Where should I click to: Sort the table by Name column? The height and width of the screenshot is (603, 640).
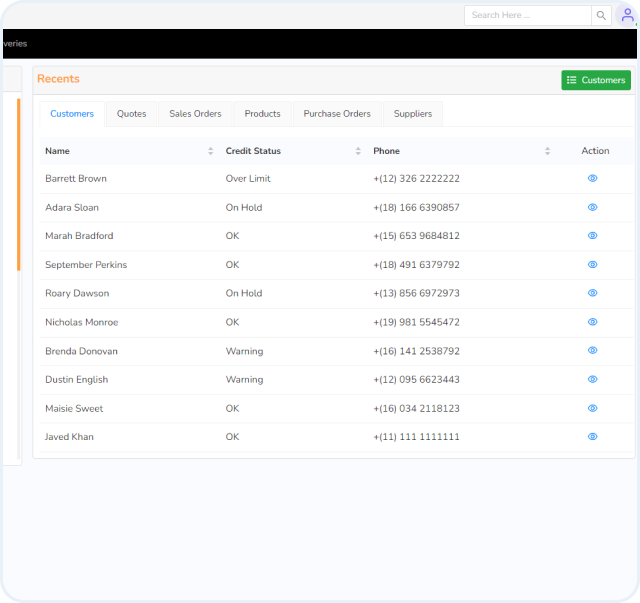click(x=210, y=151)
